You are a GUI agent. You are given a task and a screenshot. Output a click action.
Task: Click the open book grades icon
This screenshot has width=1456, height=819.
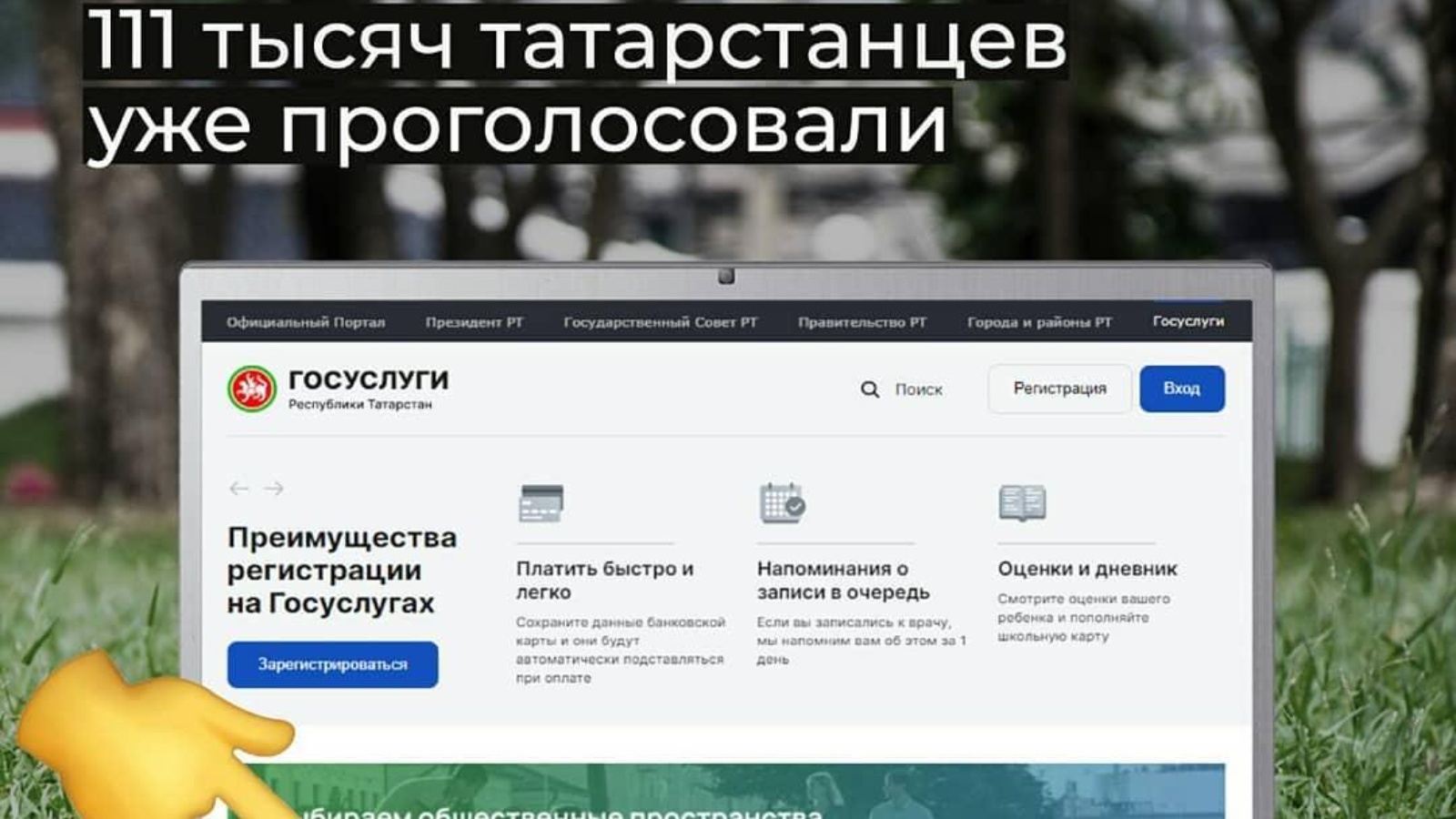coord(1022,503)
